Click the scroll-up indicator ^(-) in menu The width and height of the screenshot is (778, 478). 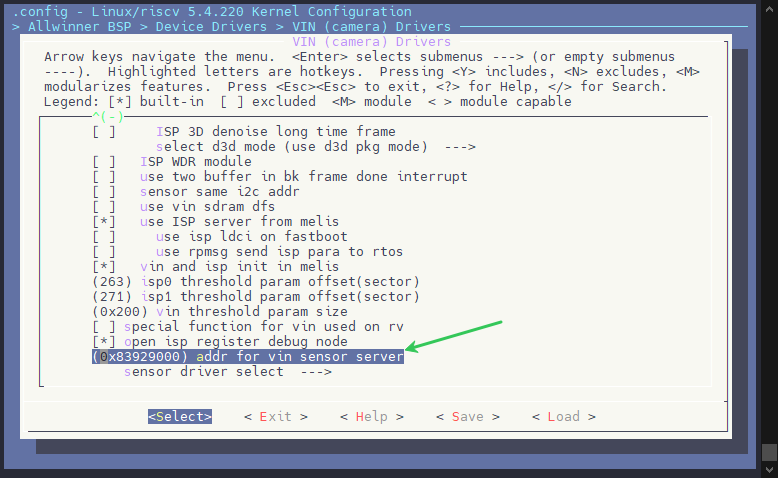click(x=107, y=117)
